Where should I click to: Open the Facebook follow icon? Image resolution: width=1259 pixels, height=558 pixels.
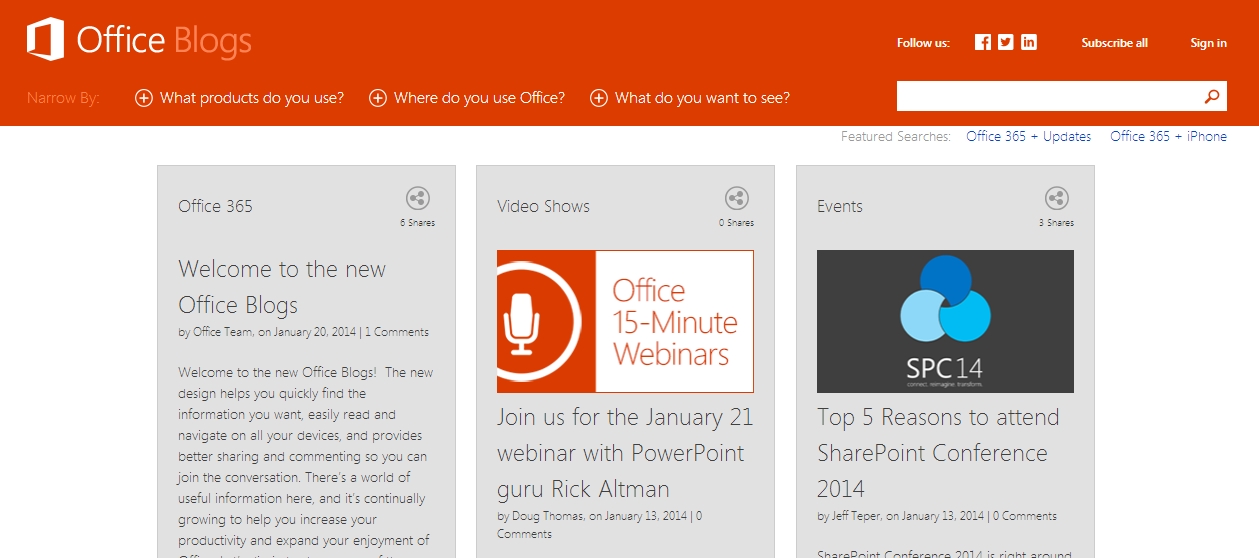click(x=983, y=42)
